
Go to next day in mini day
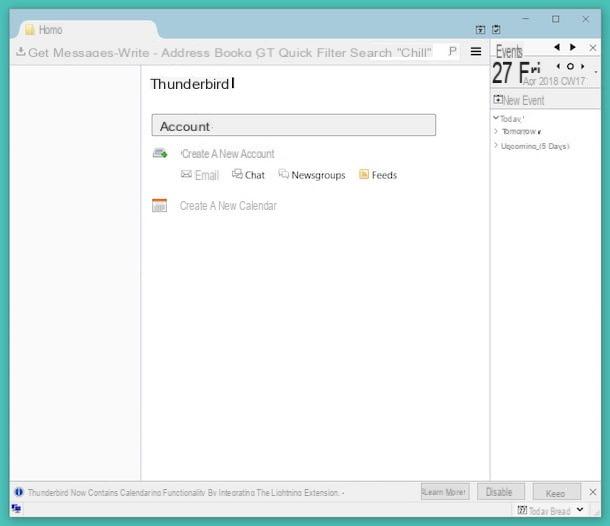coord(582,67)
